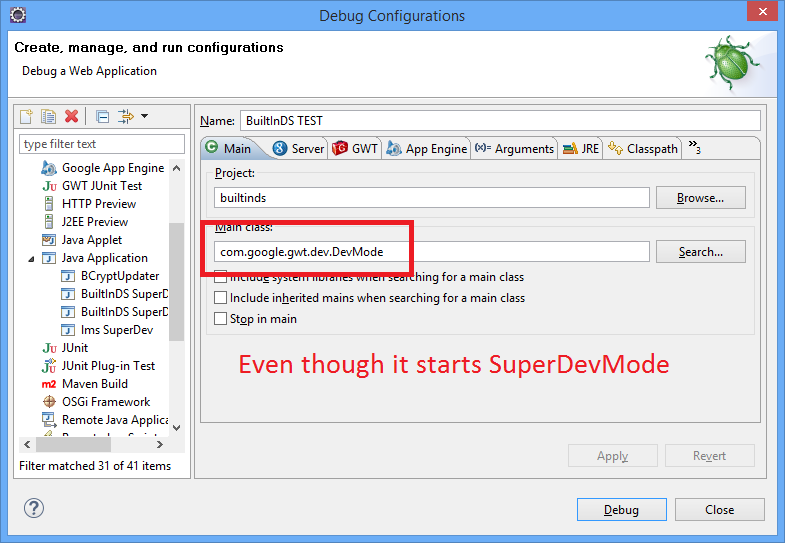This screenshot has width=785, height=543.
Task: Open the help question mark icon
Action: [x=34, y=509]
